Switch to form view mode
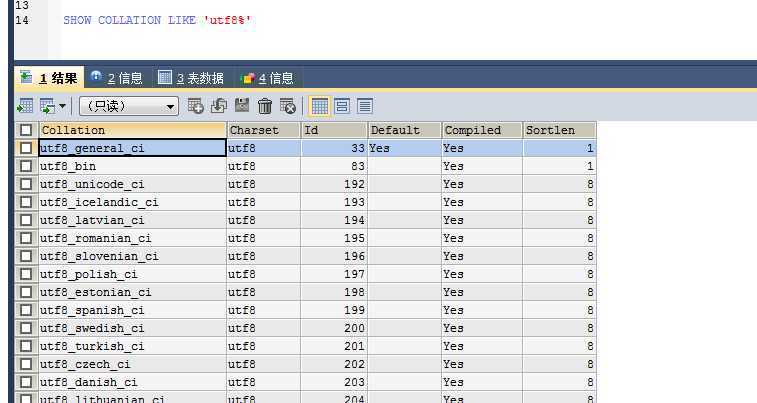757x403 pixels. click(x=342, y=106)
